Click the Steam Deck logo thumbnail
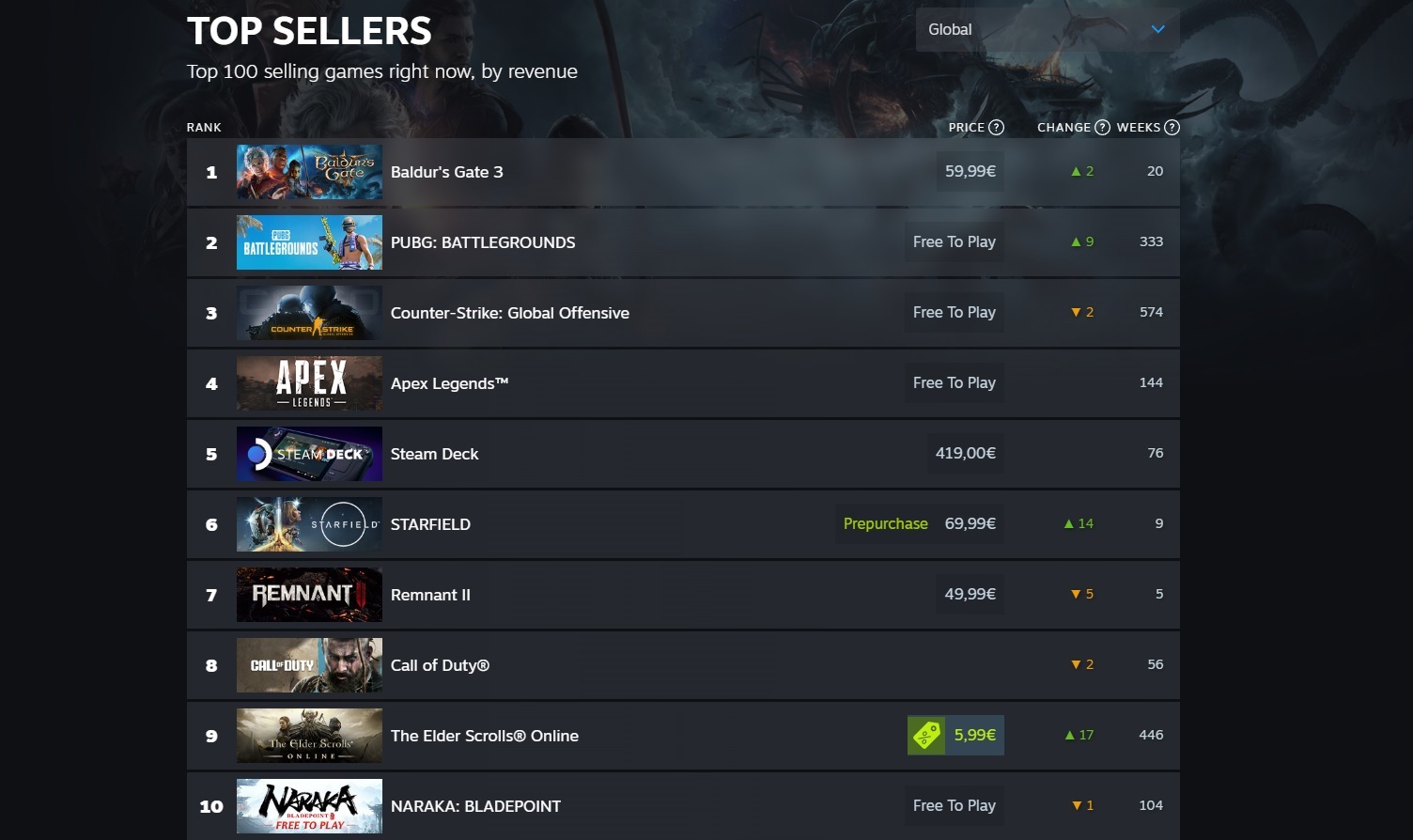This screenshot has width=1413, height=840. click(309, 454)
